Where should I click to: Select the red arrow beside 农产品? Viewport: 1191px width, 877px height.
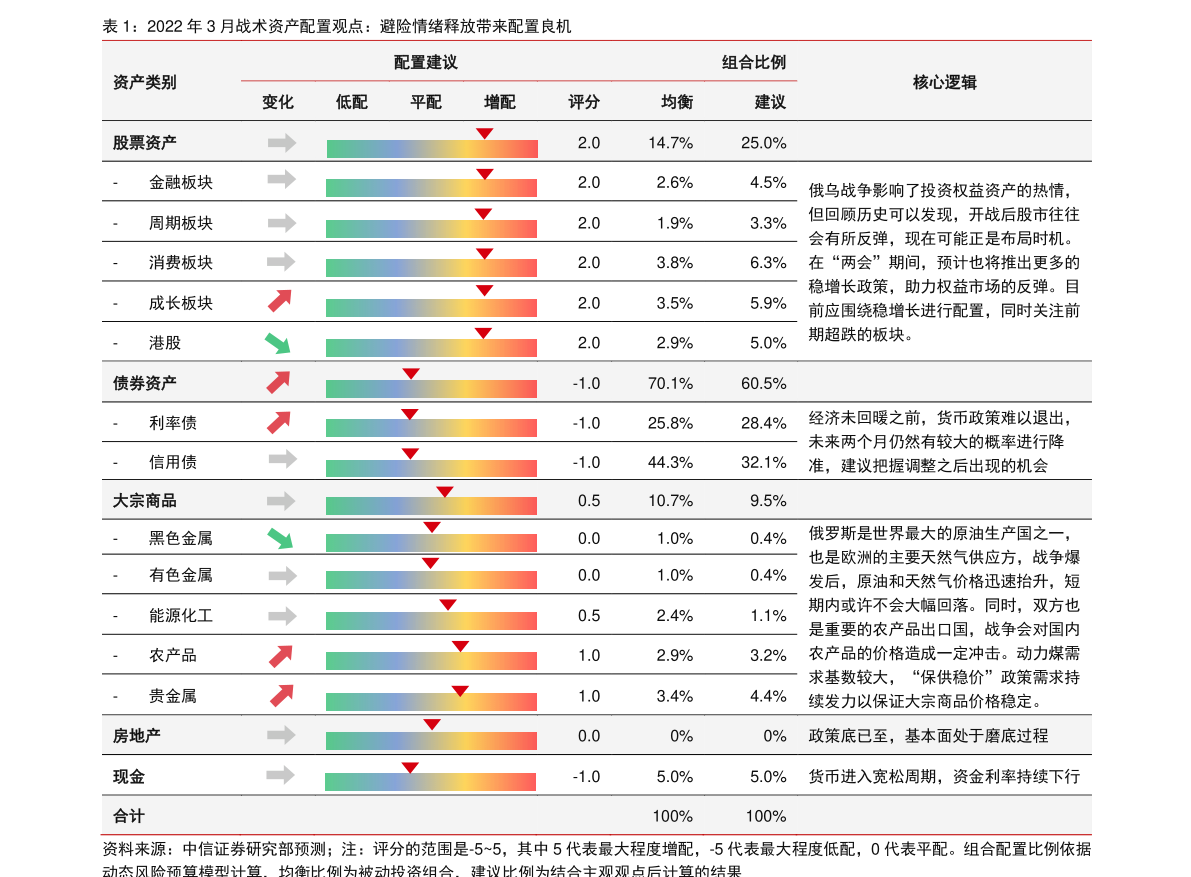point(280,655)
